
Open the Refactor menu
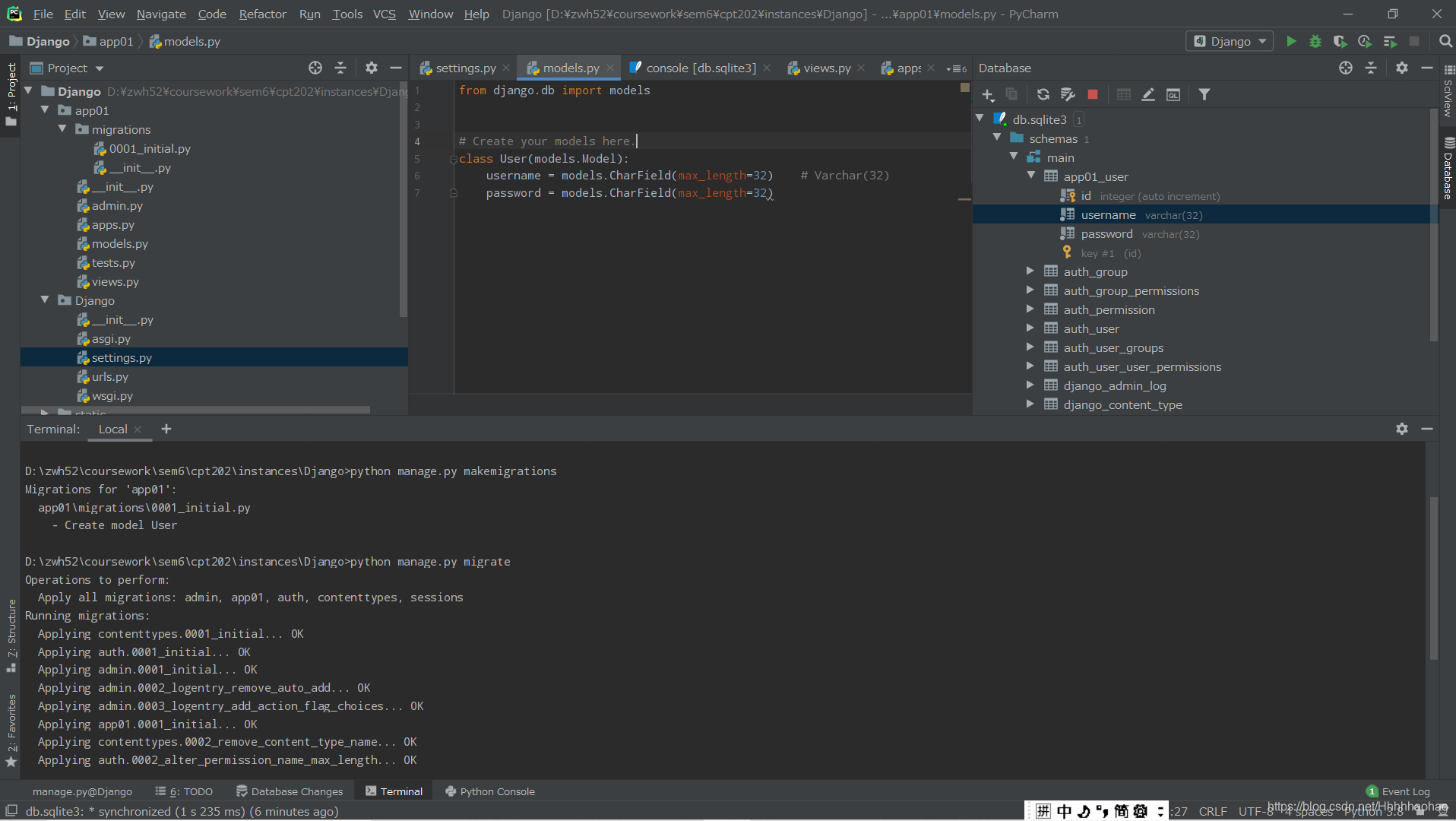pyautogui.click(x=262, y=14)
